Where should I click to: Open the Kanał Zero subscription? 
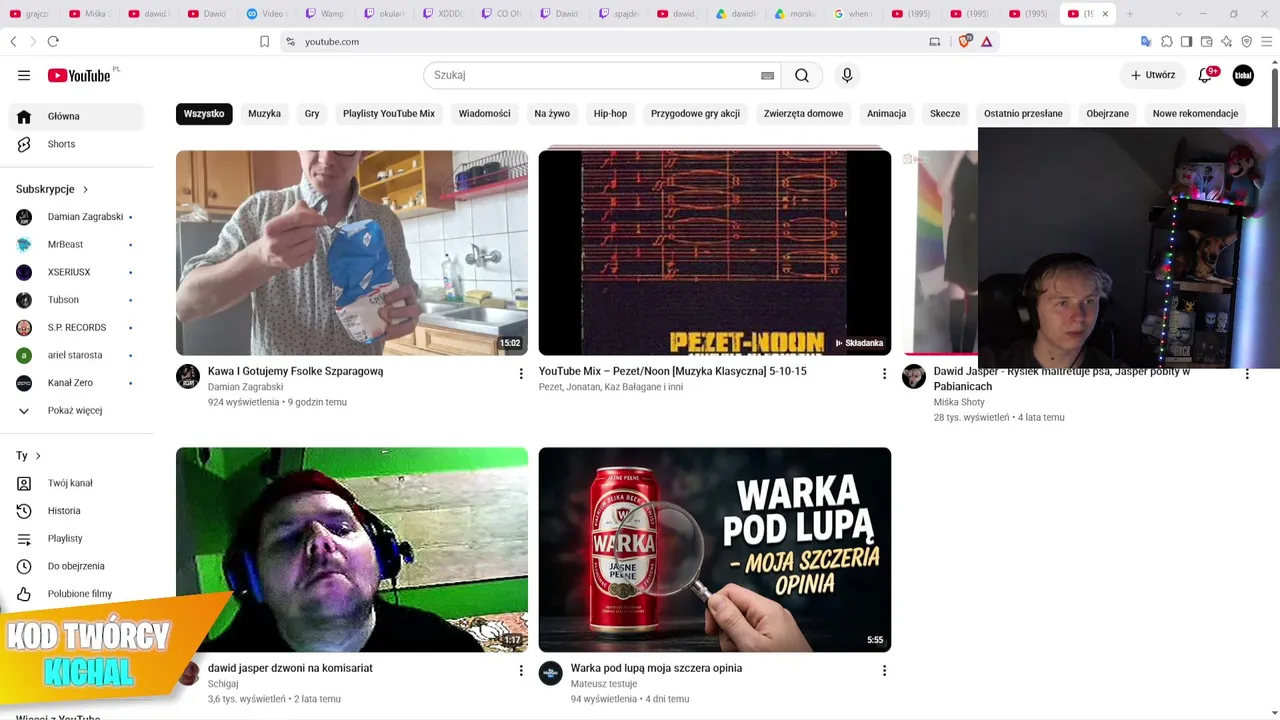pyautogui.click(x=76, y=383)
